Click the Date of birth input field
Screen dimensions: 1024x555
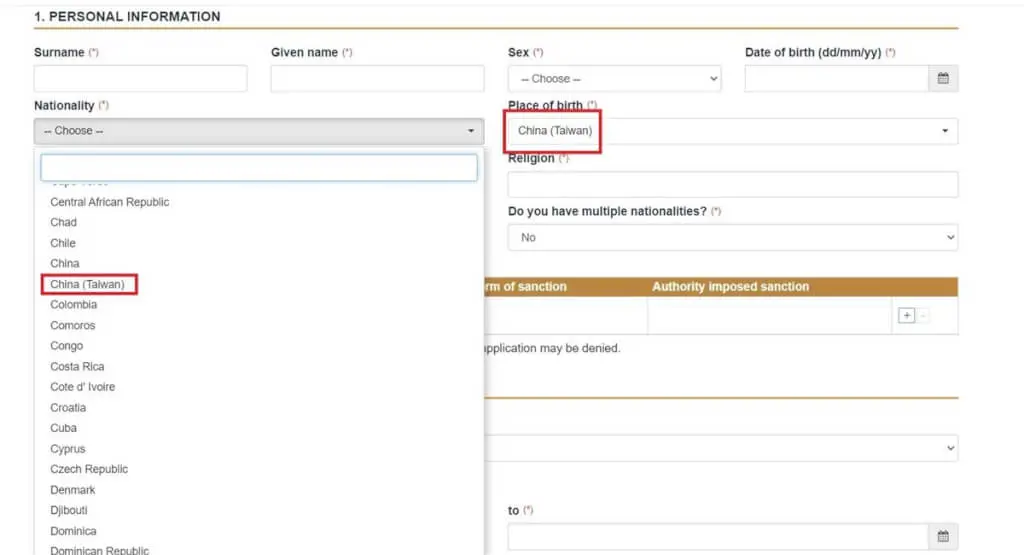point(836,79)
